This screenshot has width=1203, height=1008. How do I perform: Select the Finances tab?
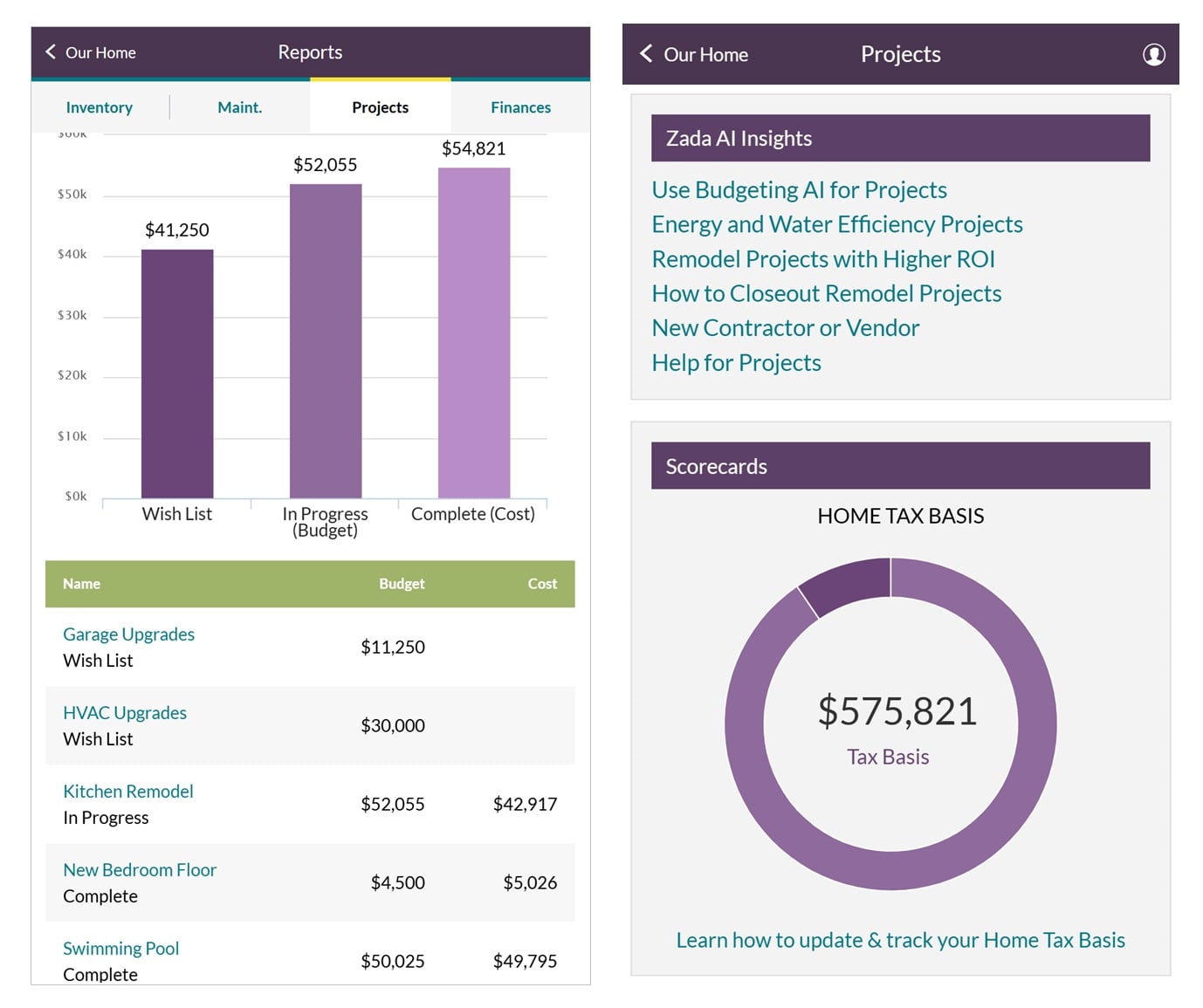(x=520, y=106)
